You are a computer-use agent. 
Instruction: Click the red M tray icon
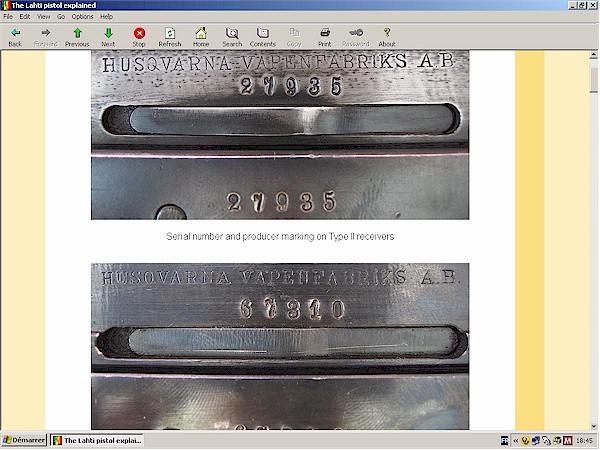[x=567, y=441]
